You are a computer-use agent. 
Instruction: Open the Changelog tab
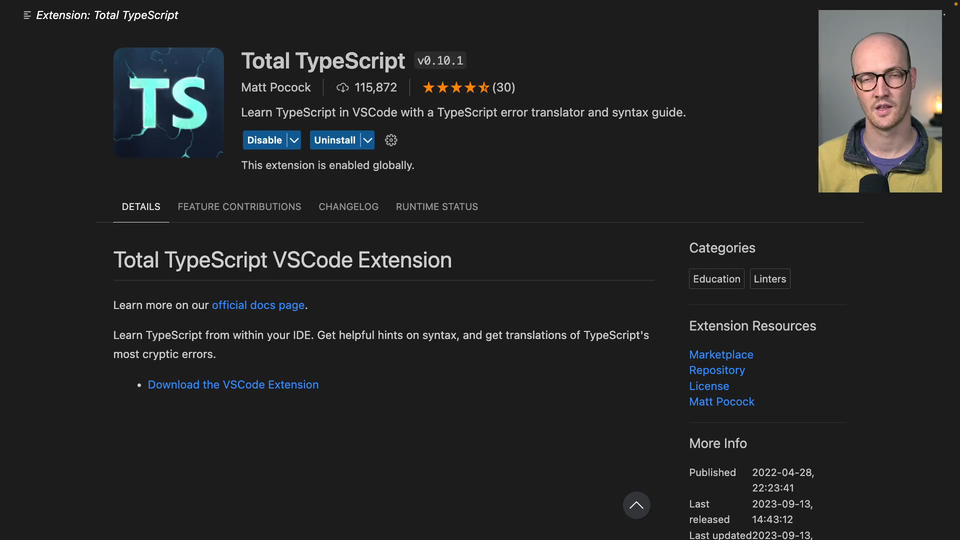click(348, 207)
